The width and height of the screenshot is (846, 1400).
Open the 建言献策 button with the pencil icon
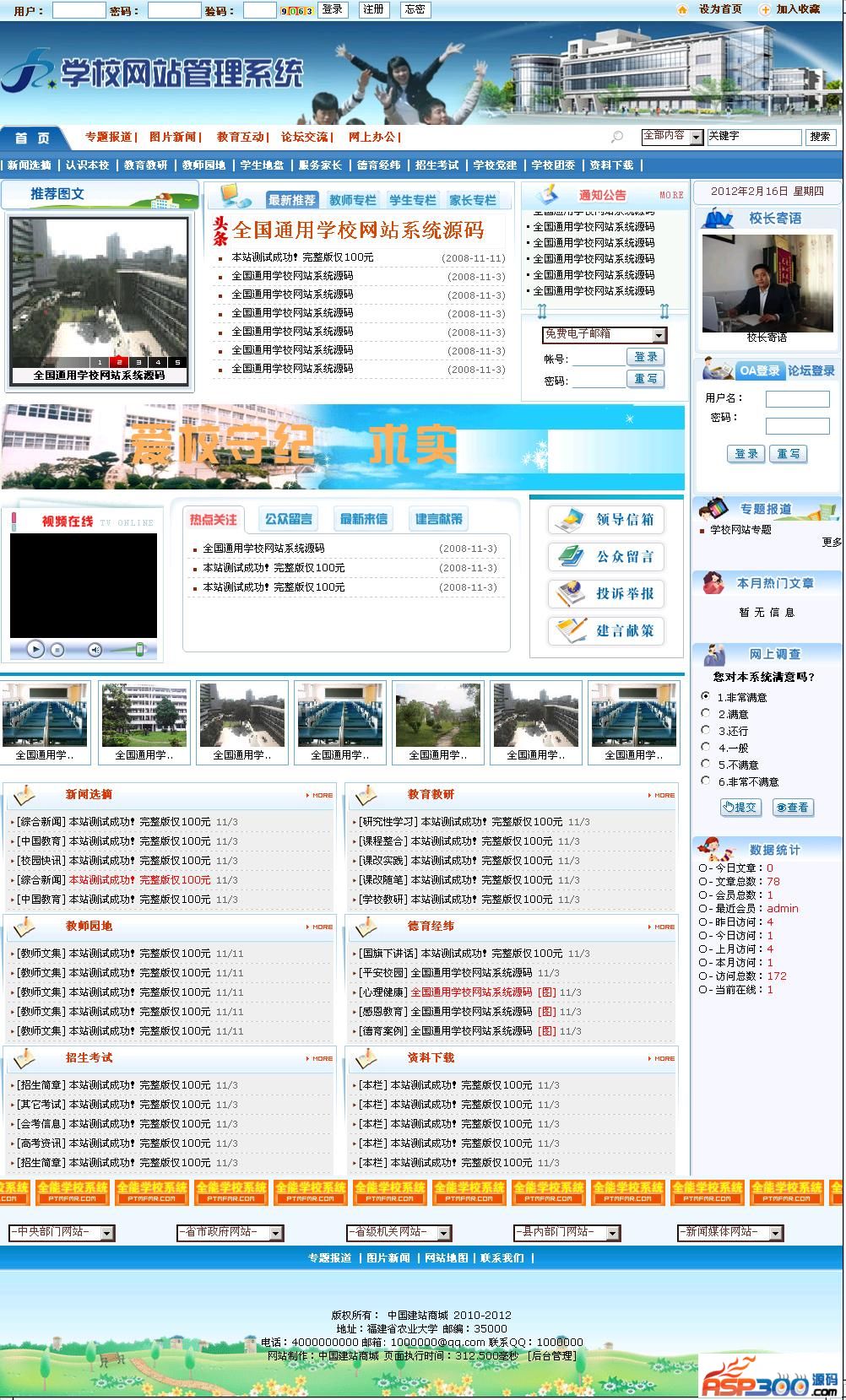coord(606,631)
